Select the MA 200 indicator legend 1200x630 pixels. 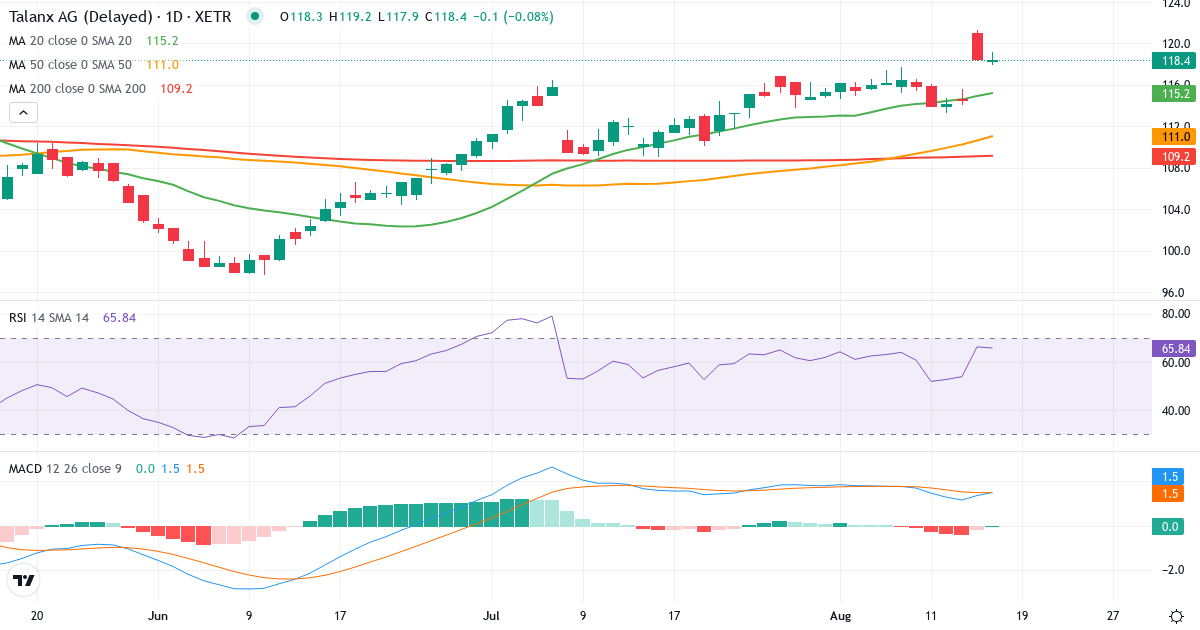tap(77, 89)
